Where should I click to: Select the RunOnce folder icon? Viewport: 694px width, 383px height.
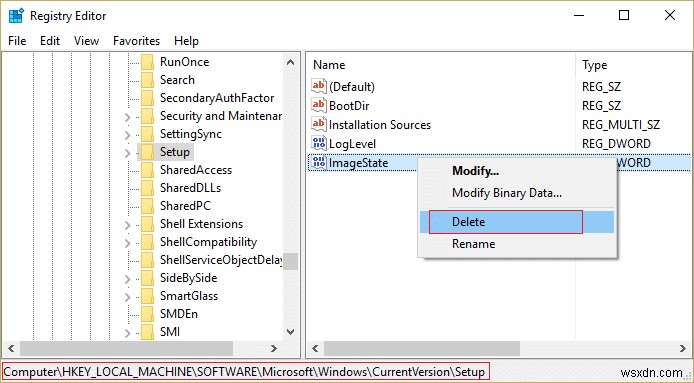(x=147, y=62)
